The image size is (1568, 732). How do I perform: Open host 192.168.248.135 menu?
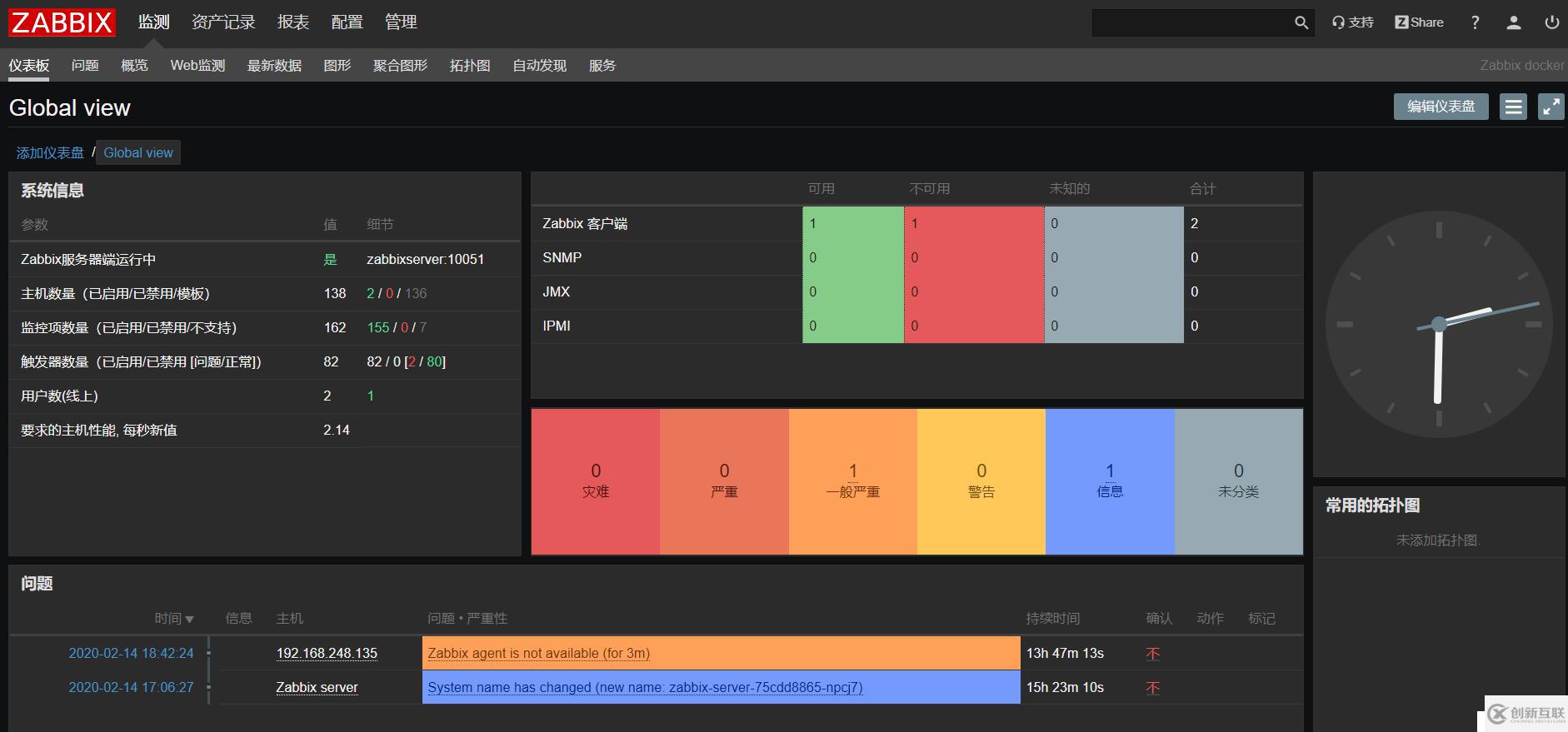point(327,654)
